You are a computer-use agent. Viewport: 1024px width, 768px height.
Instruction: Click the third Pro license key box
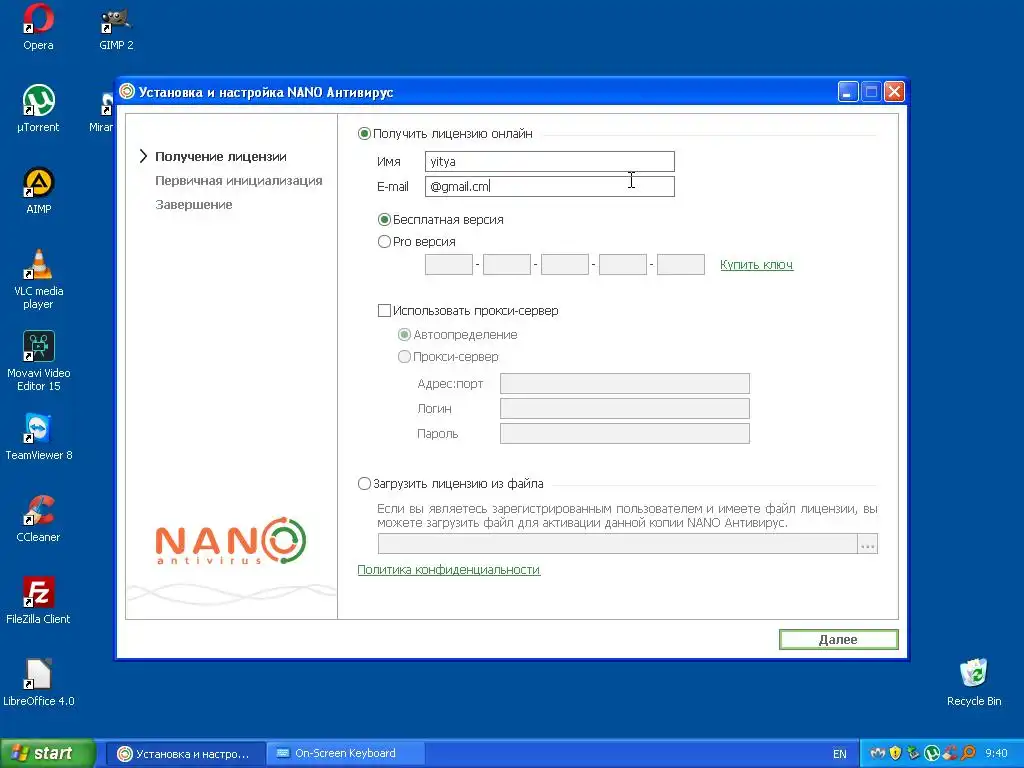pos(565,264)
